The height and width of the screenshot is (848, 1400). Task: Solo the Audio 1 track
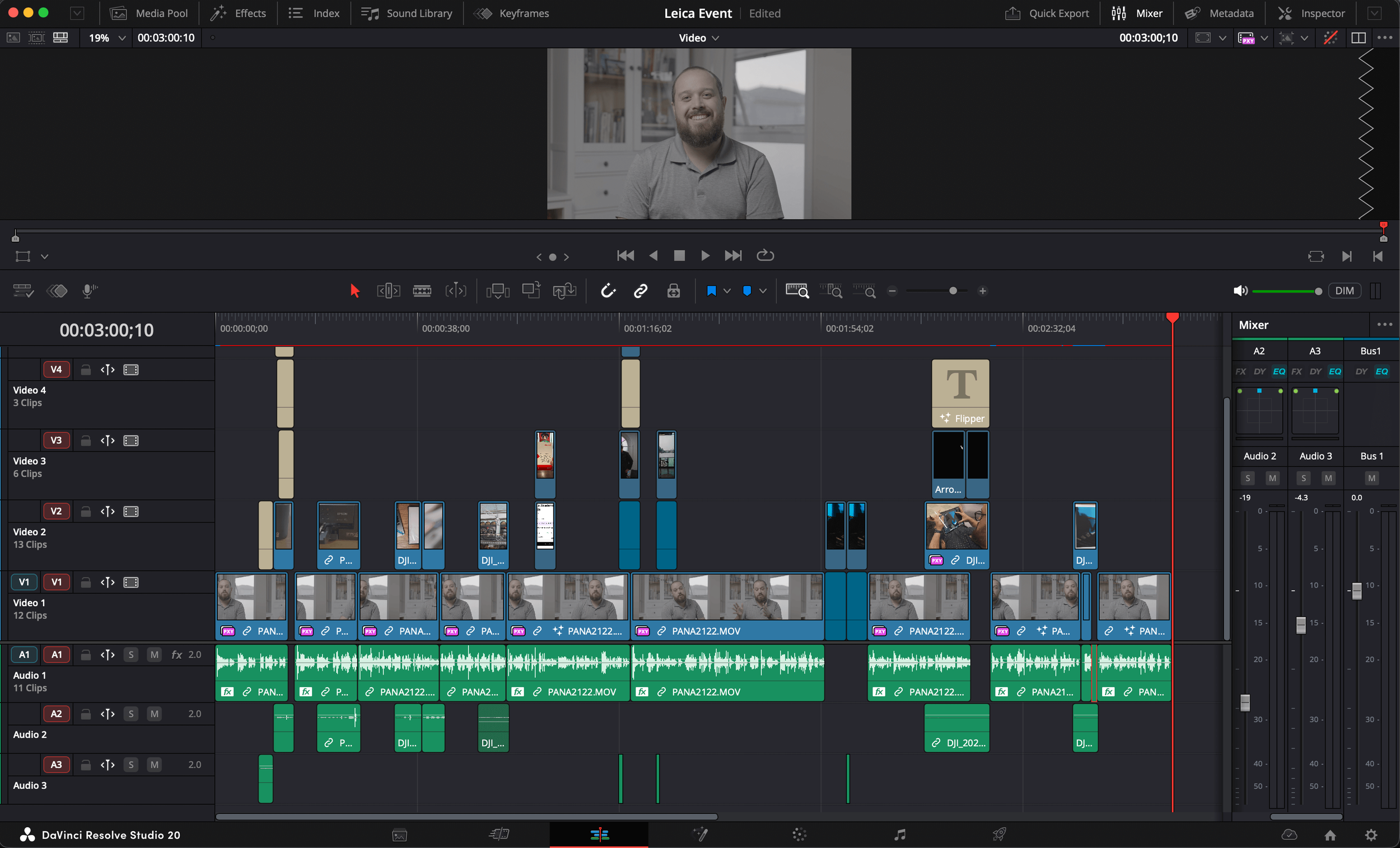coord(131,654)
